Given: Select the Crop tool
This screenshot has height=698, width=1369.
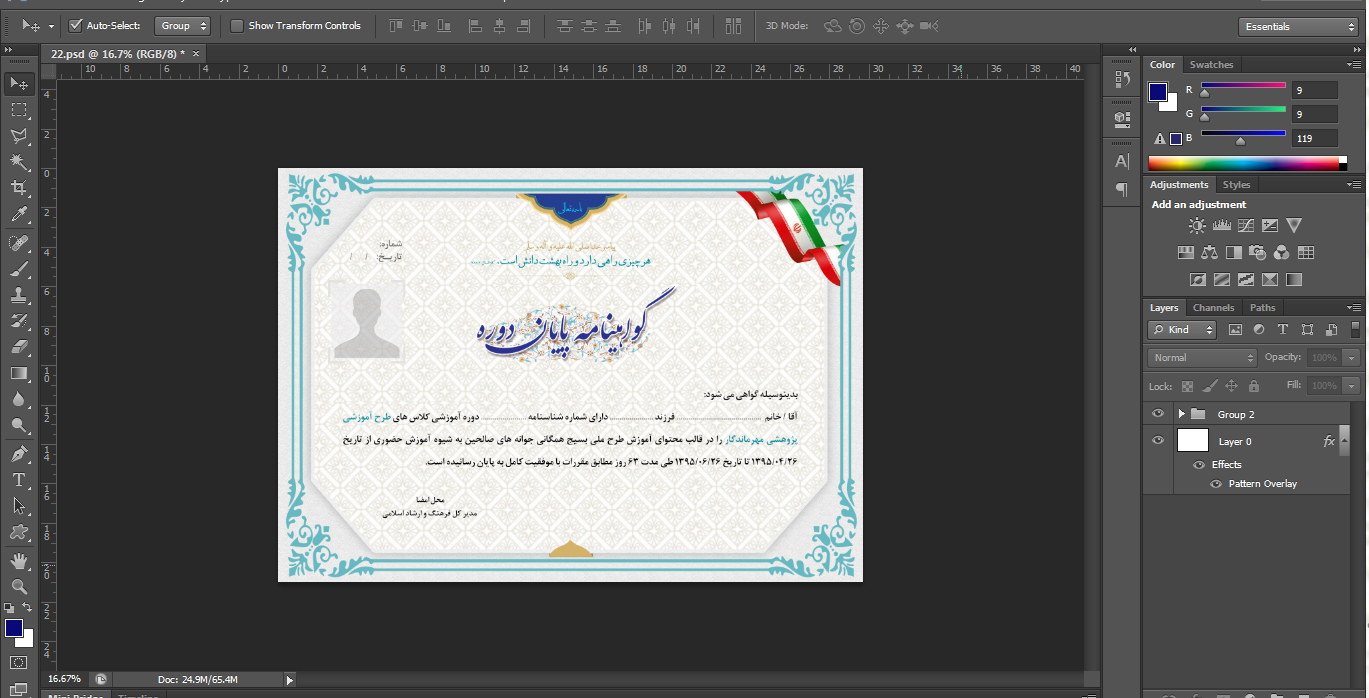Looking at the screenshot, I should coord(19,188).
